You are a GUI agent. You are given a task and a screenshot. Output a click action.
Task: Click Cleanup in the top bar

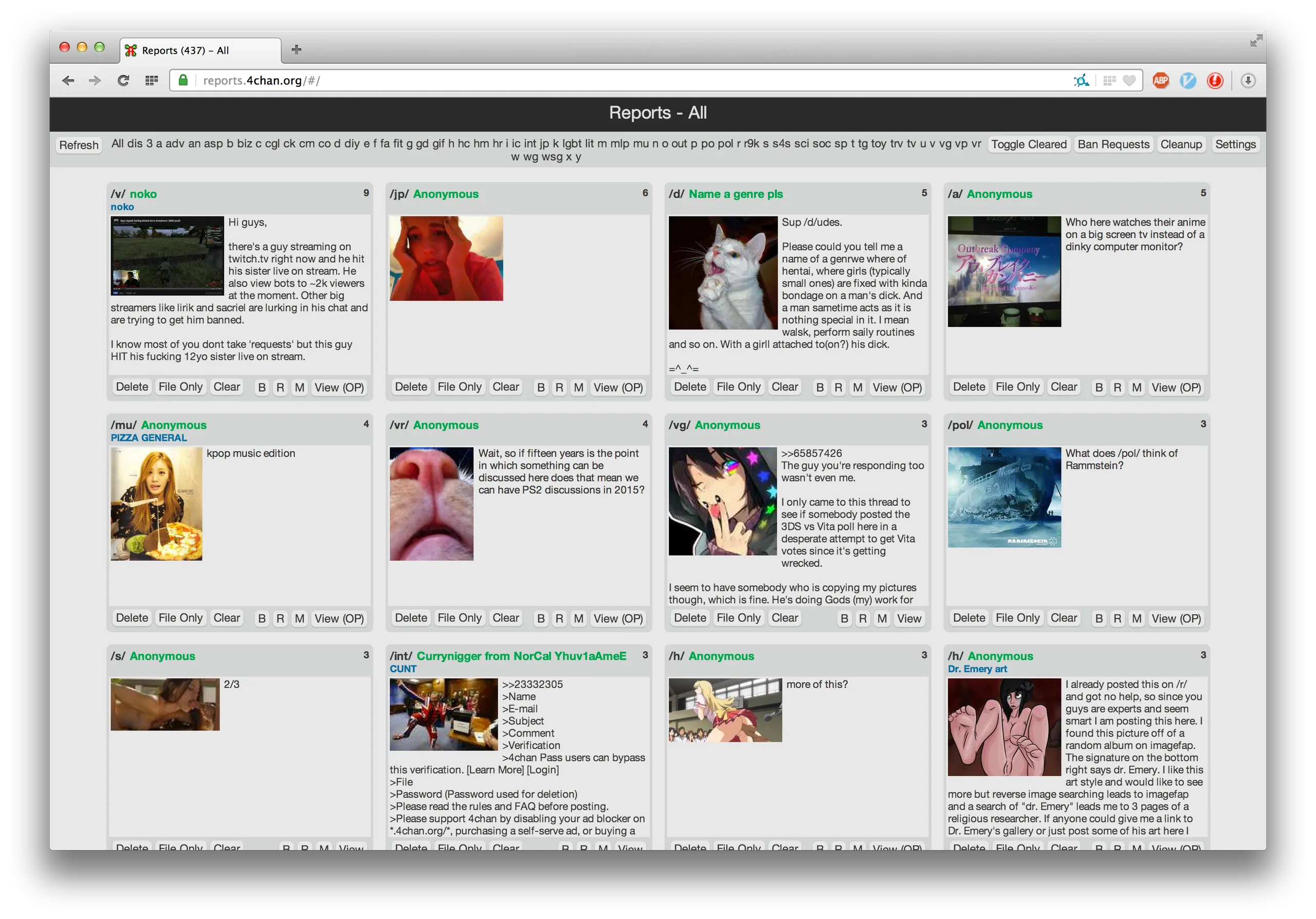[x=1181, y=144]
